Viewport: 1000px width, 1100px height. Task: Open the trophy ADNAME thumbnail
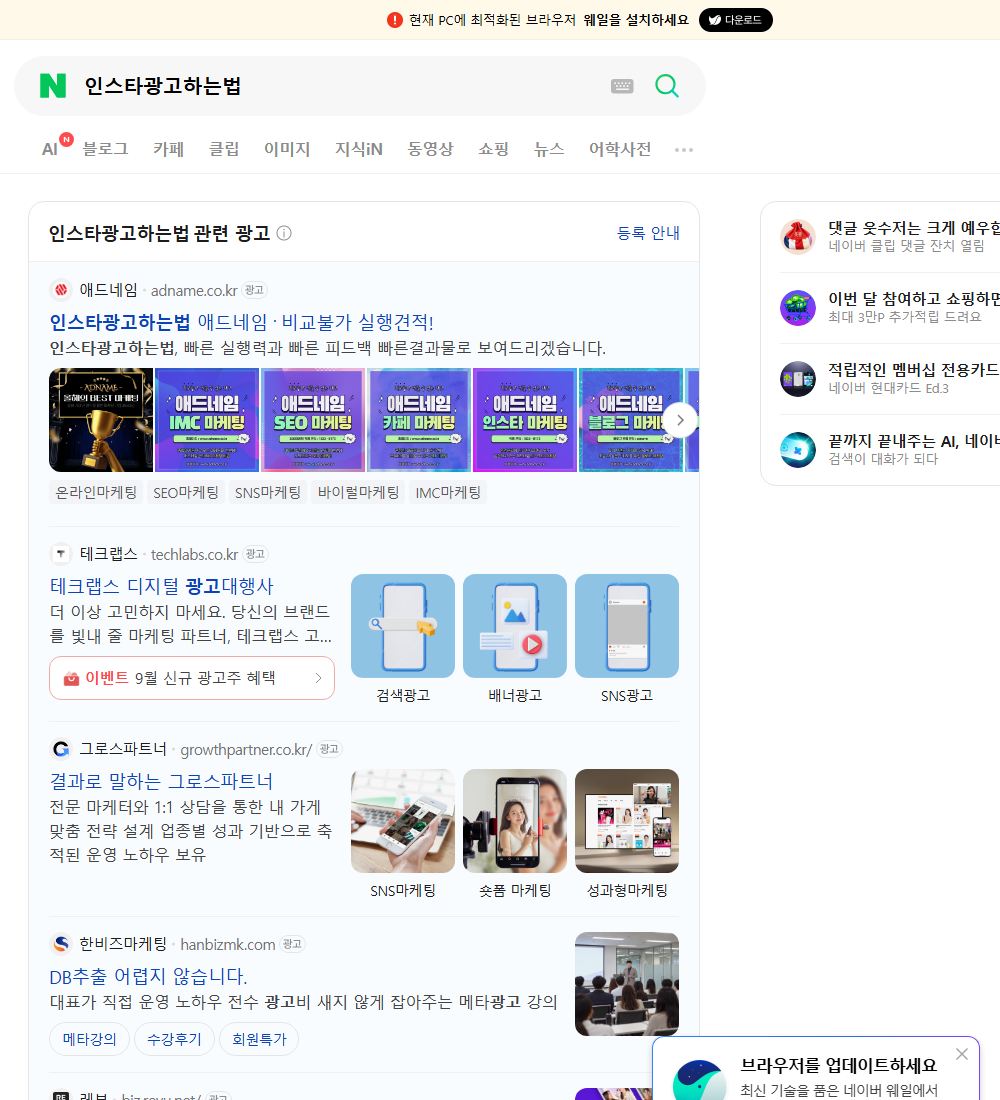coord(101,420)
